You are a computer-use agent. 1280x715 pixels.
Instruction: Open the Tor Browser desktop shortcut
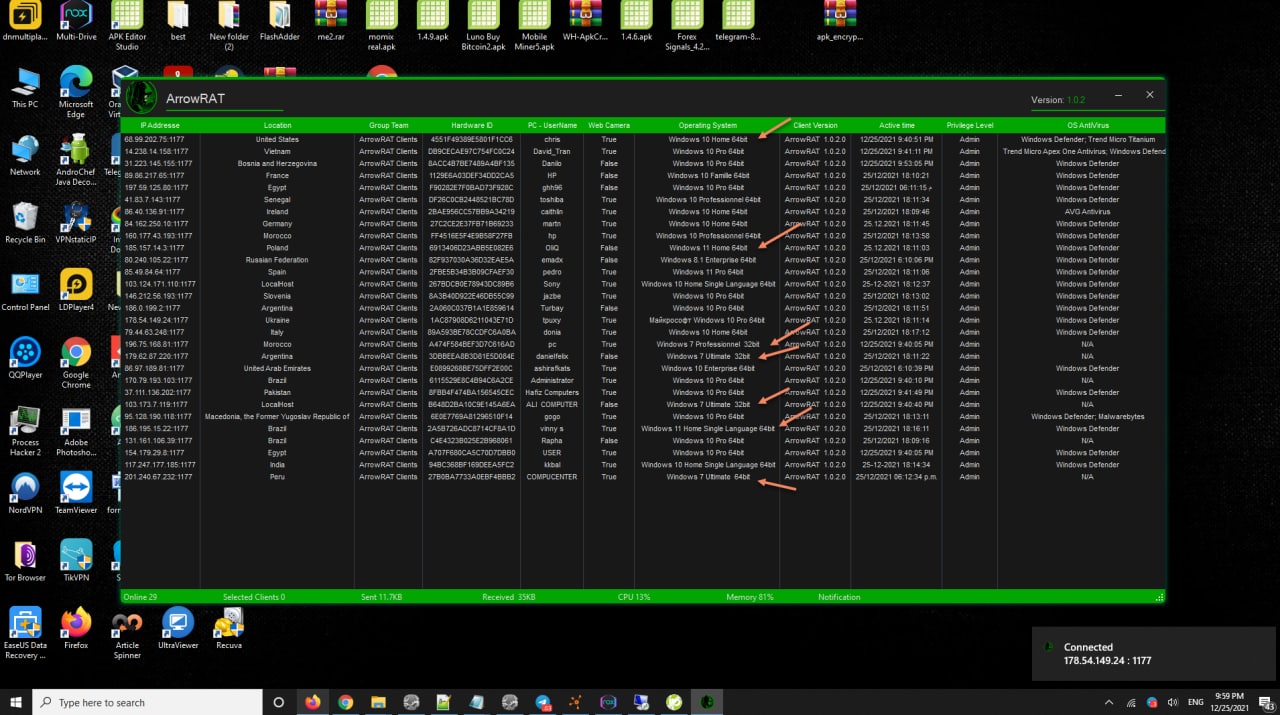(x=25, y=562)
